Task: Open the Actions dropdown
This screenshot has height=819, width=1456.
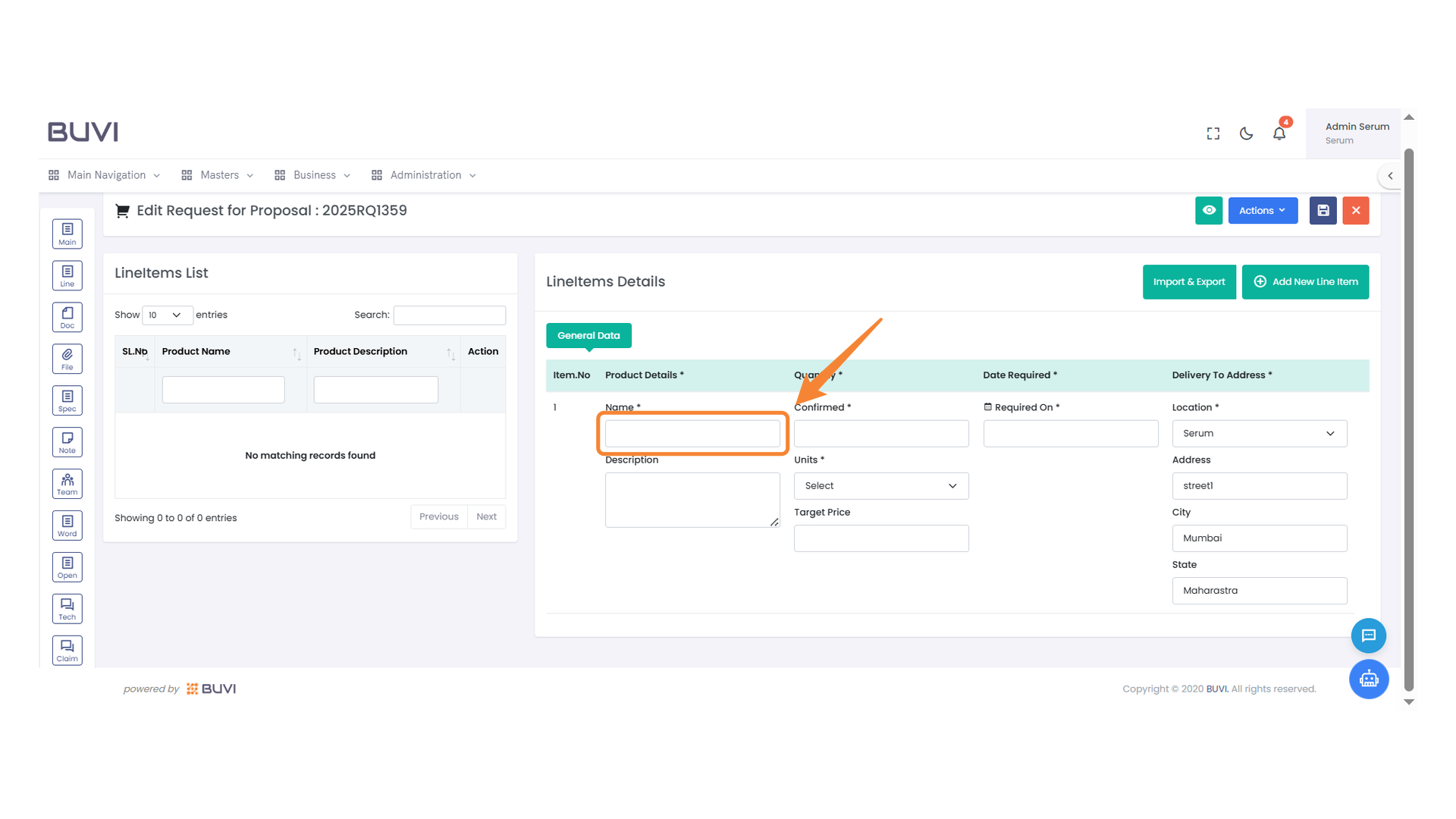Action: [x=1263, y=210]
